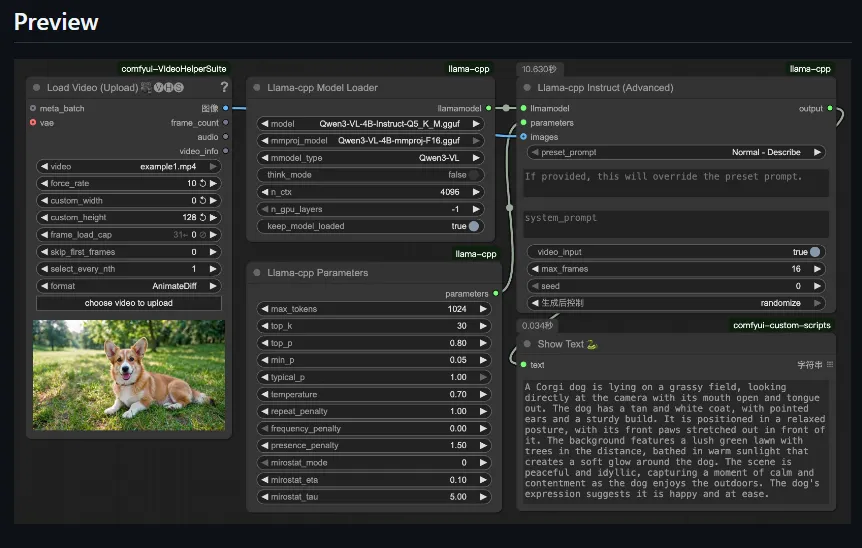Increase skip_first_frames with its right arrow
Image resolution: width=862 pixels, height=548 pixels.
(x=213, y=252)
